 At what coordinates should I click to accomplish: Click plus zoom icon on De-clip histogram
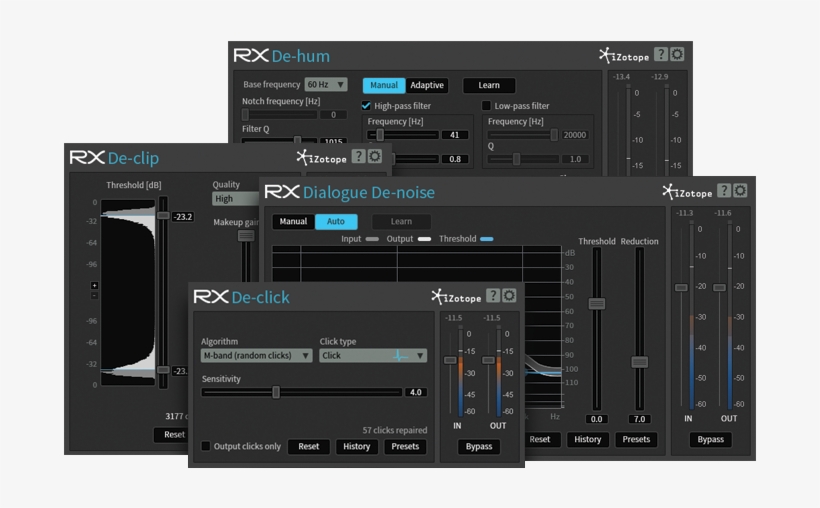click(x=94, y=285)
